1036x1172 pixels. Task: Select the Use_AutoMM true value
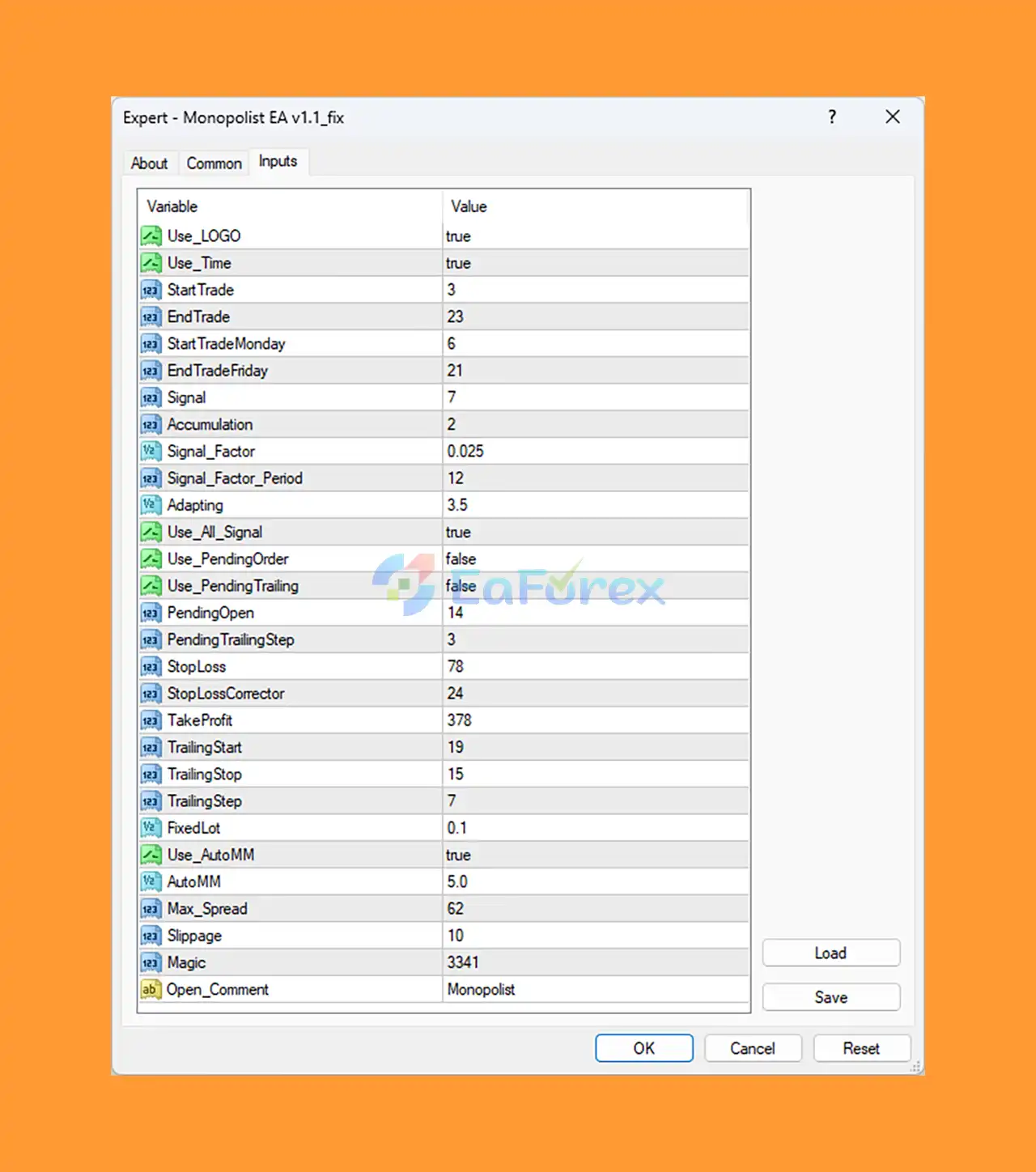(458, 855)
